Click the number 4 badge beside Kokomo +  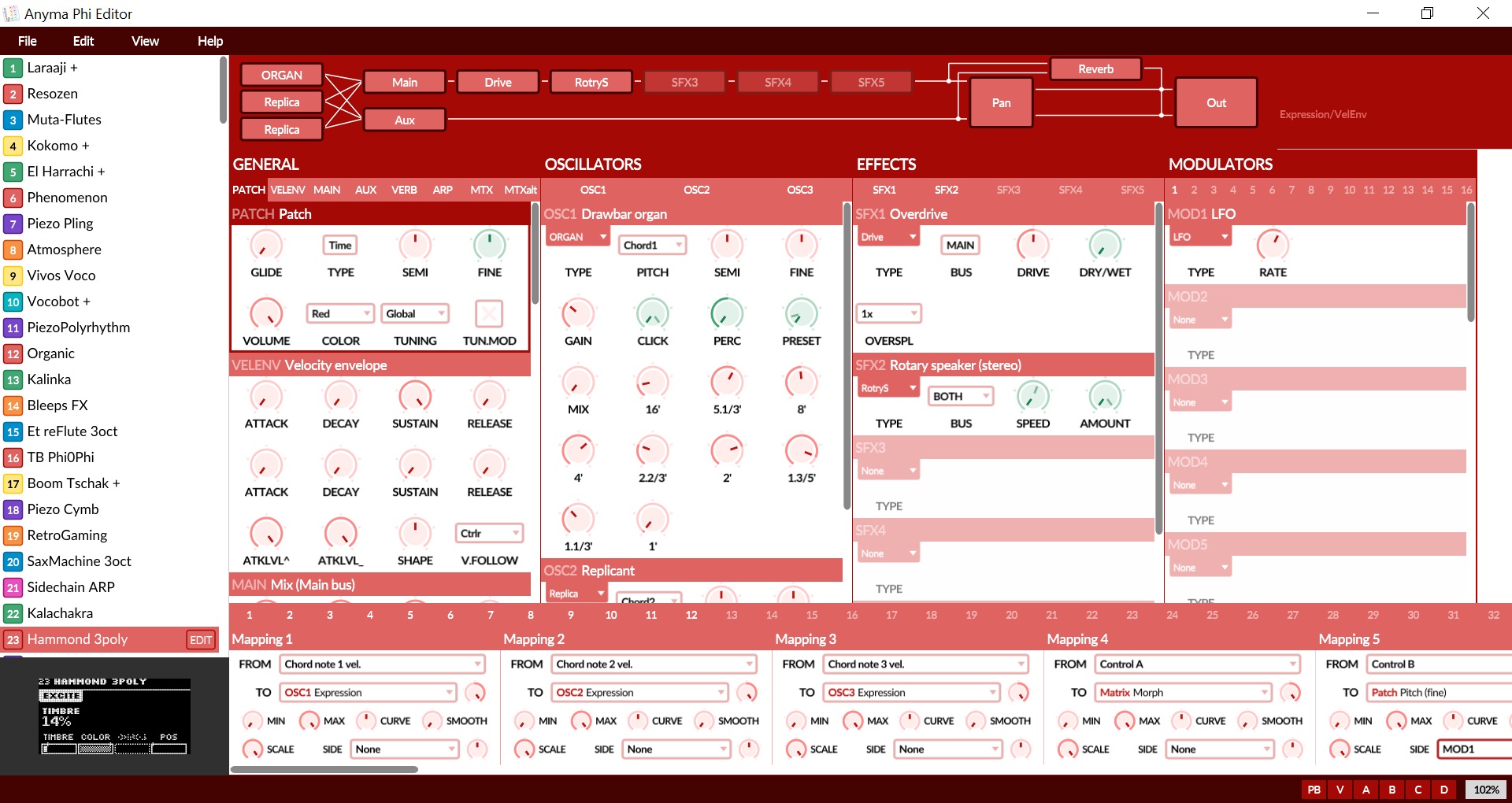point(13,146)
